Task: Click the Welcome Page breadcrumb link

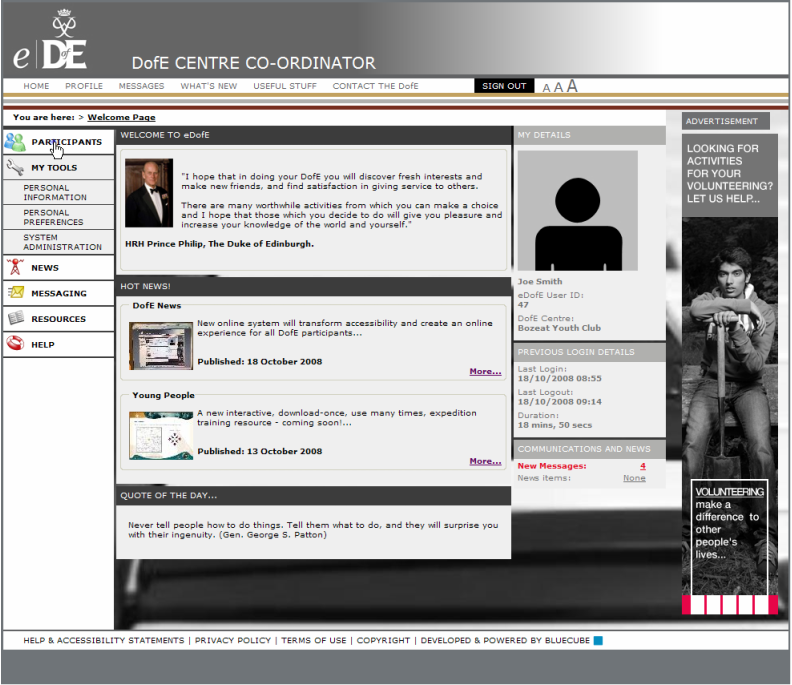Action: click(121, 118)
